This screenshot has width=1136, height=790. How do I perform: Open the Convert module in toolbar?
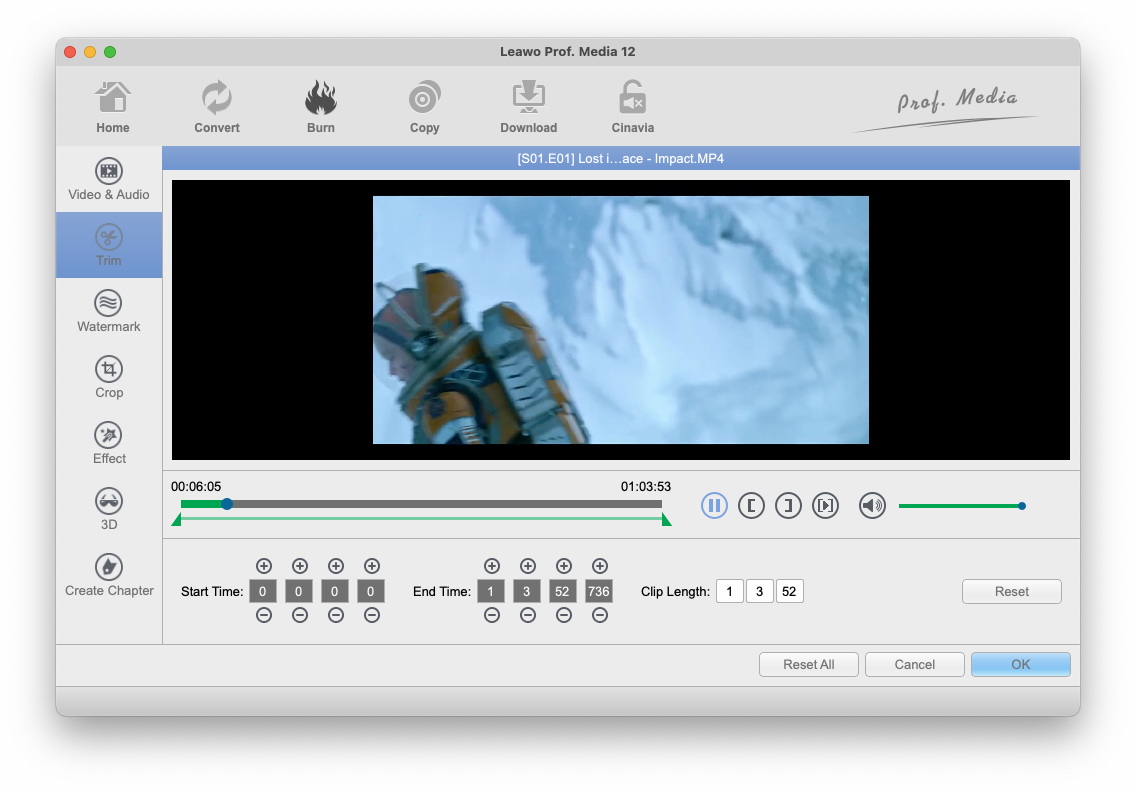pos(217,107)
